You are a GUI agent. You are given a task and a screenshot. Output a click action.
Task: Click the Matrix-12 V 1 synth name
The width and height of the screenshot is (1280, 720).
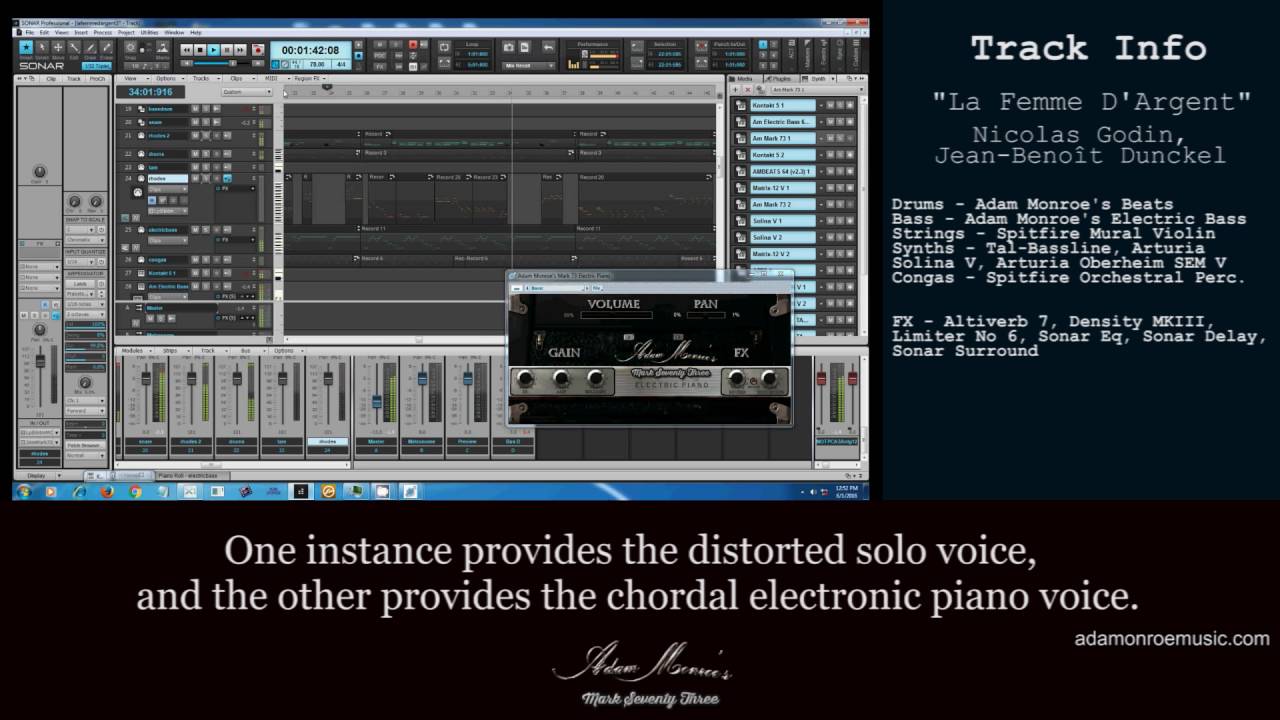[x=783, y=188]
